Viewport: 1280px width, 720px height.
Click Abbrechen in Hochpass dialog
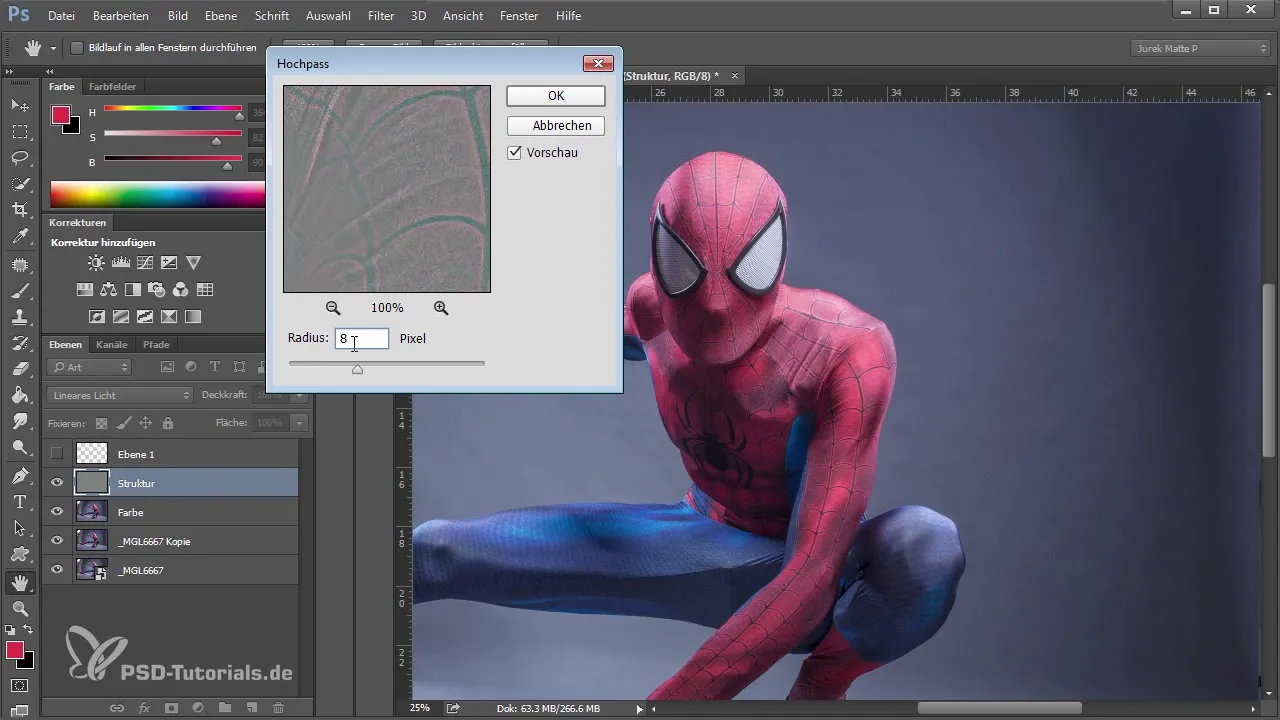pyautogui.click(x=556, y=126)
